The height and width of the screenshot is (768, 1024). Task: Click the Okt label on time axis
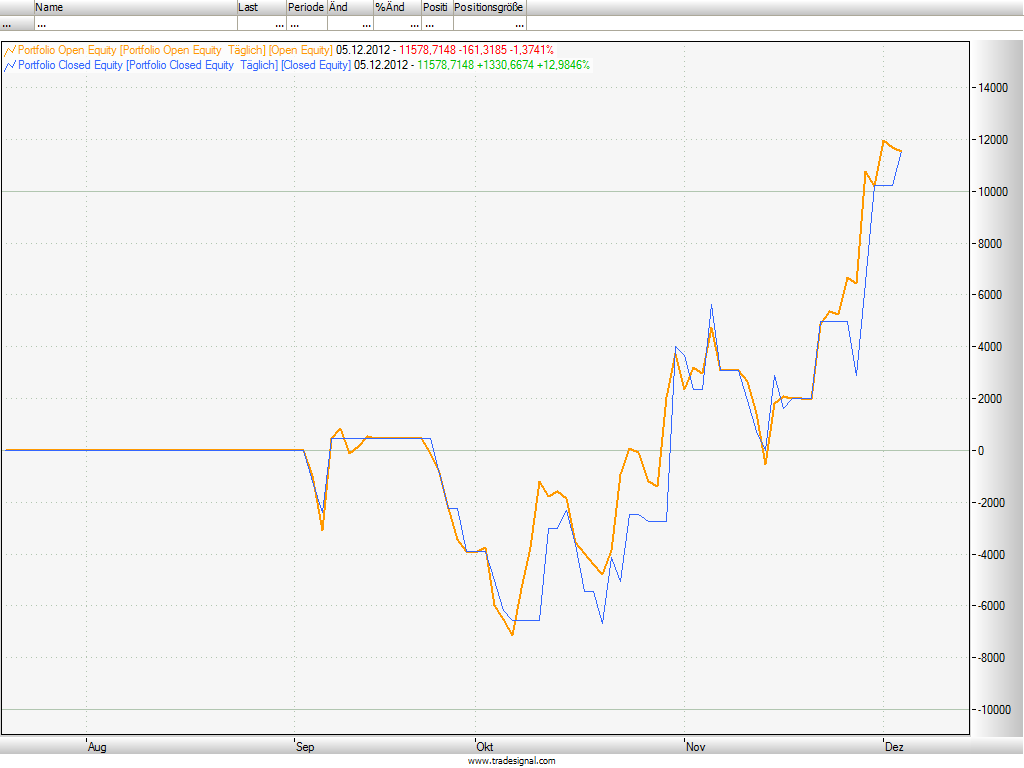pos(485,747)
